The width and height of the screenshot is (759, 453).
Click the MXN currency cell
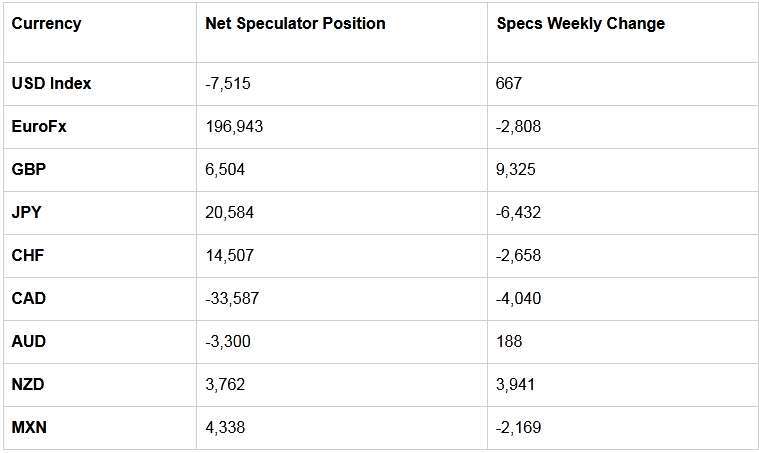29,428
